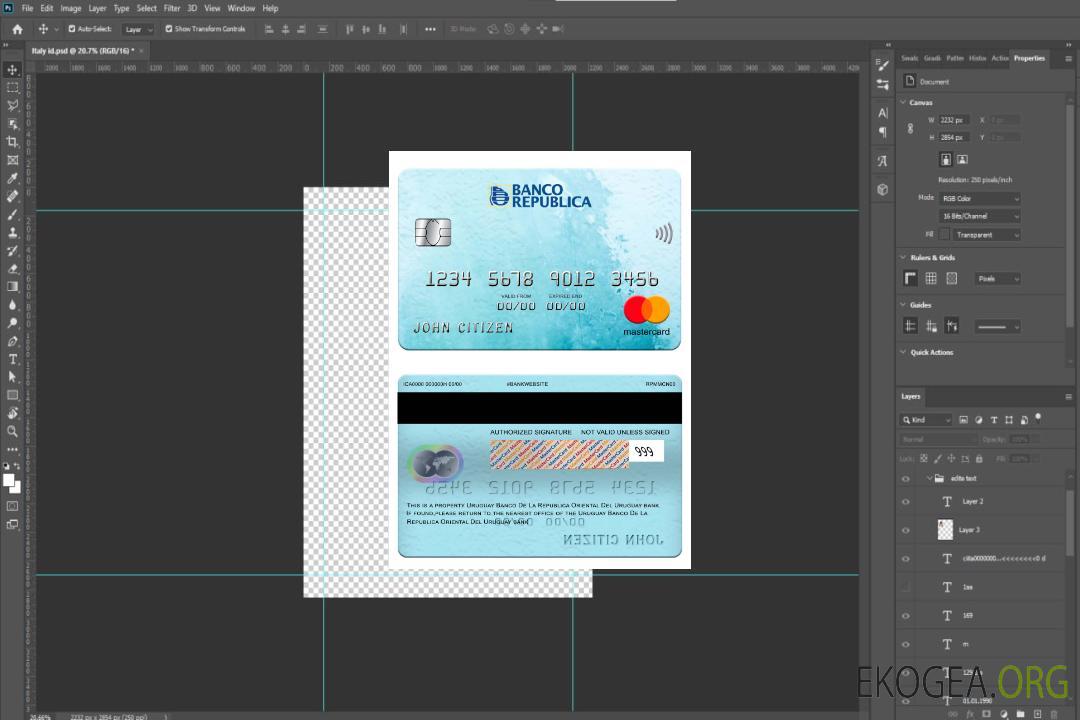Create new layer button at panel bottom
Viewport: 1080px width, 720px height.
pos(1037,714)
